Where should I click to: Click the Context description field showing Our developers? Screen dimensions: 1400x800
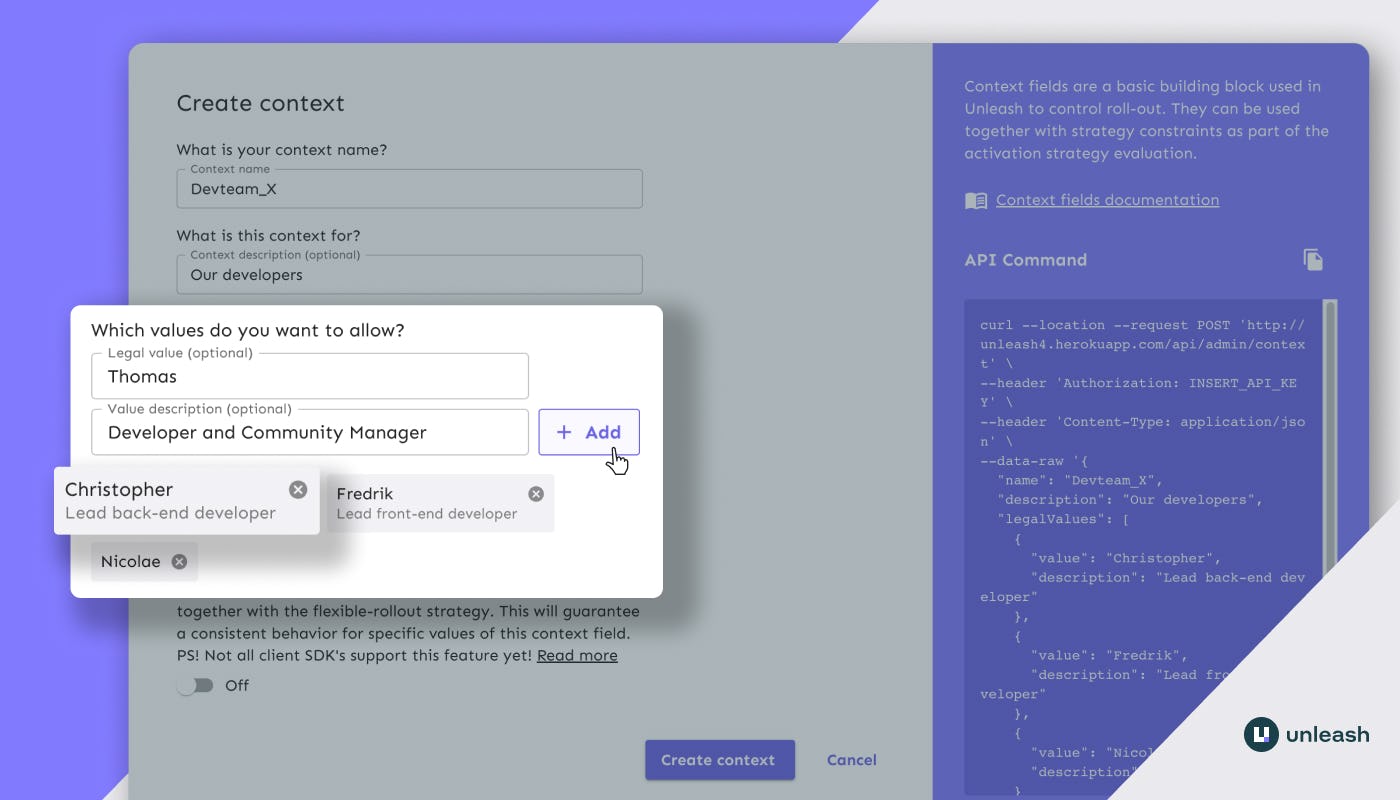click(x=409, y=274)
